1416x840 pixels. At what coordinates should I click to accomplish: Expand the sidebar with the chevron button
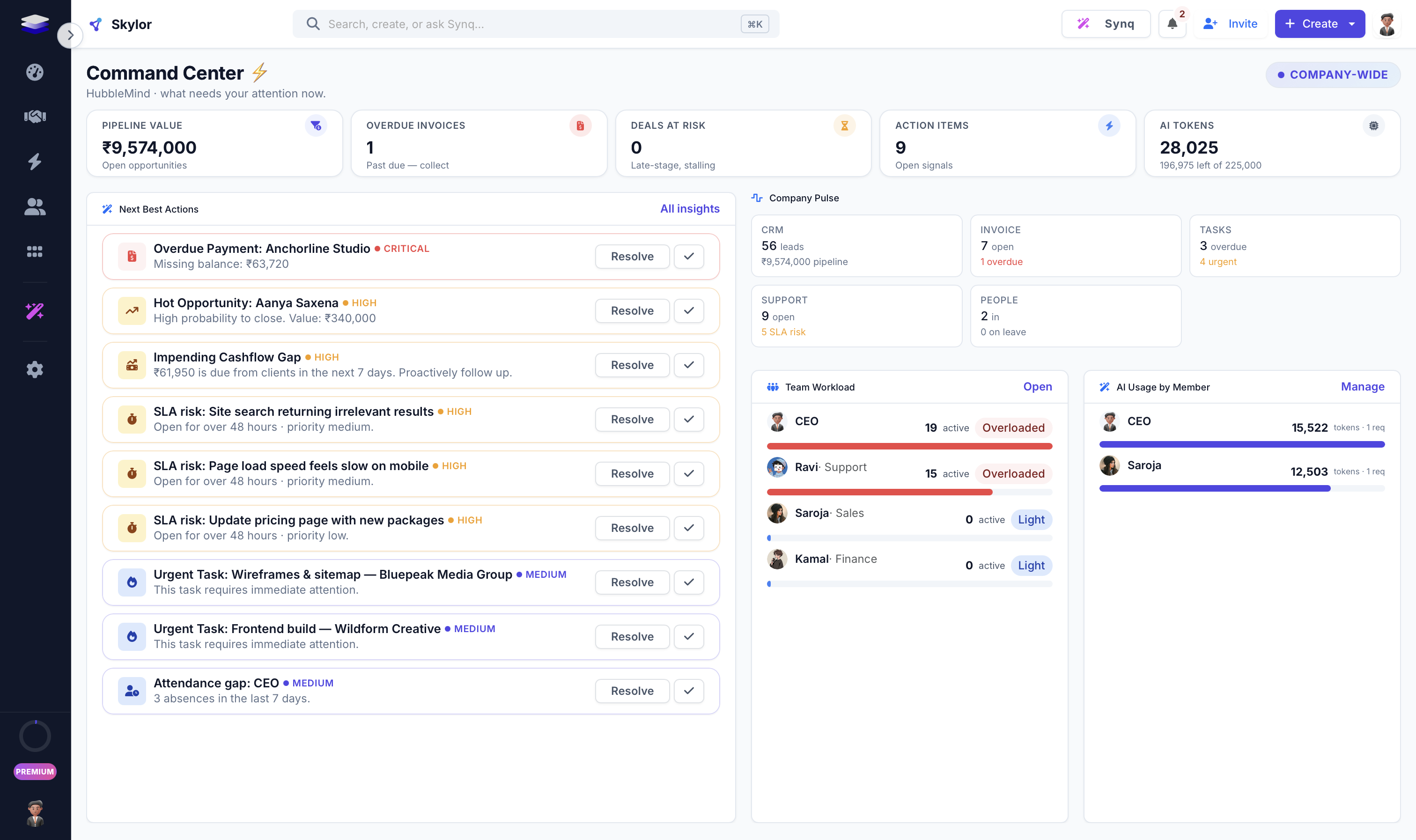click(70, 35)
